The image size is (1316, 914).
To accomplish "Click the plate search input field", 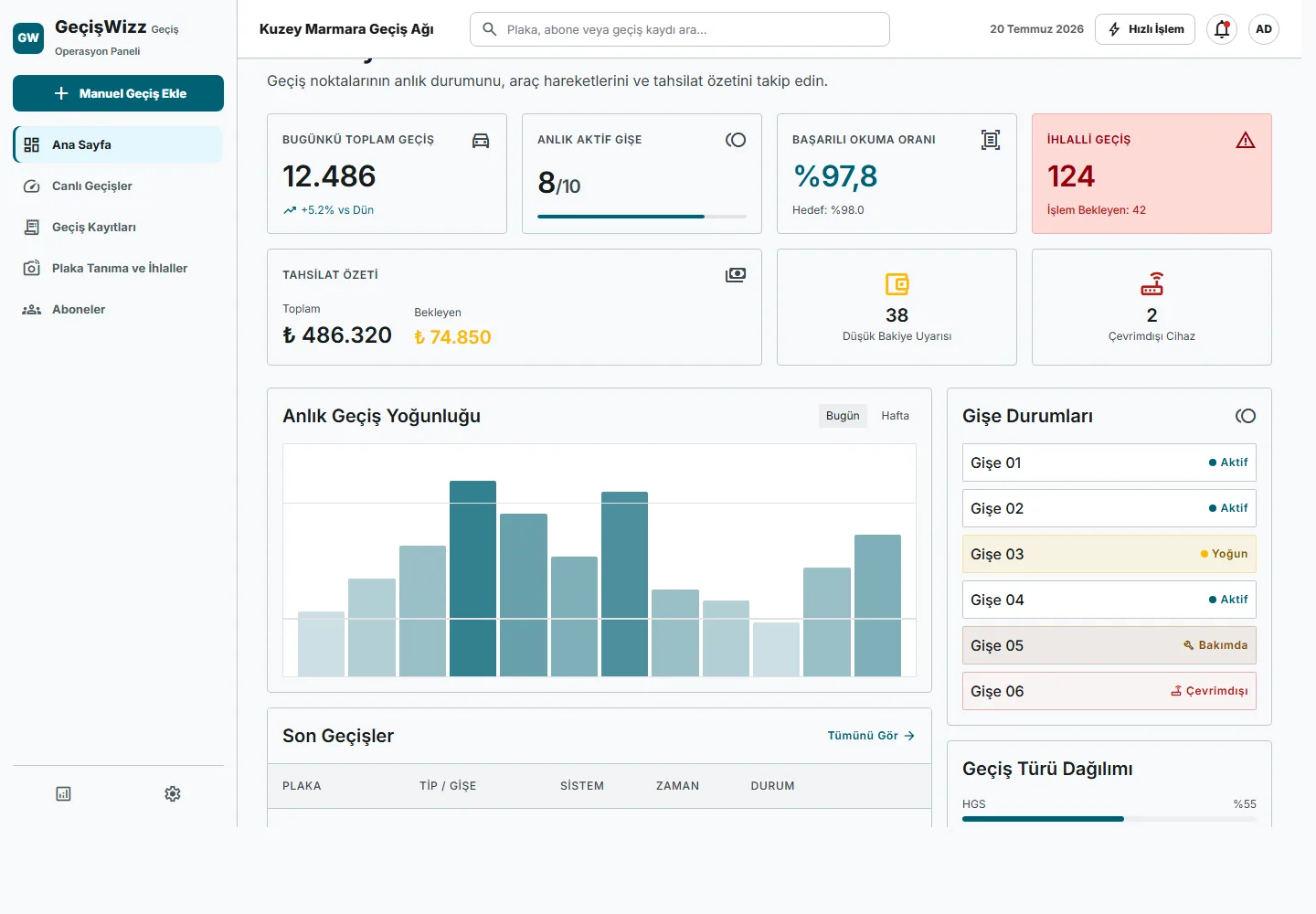I will tap(680, 29).
